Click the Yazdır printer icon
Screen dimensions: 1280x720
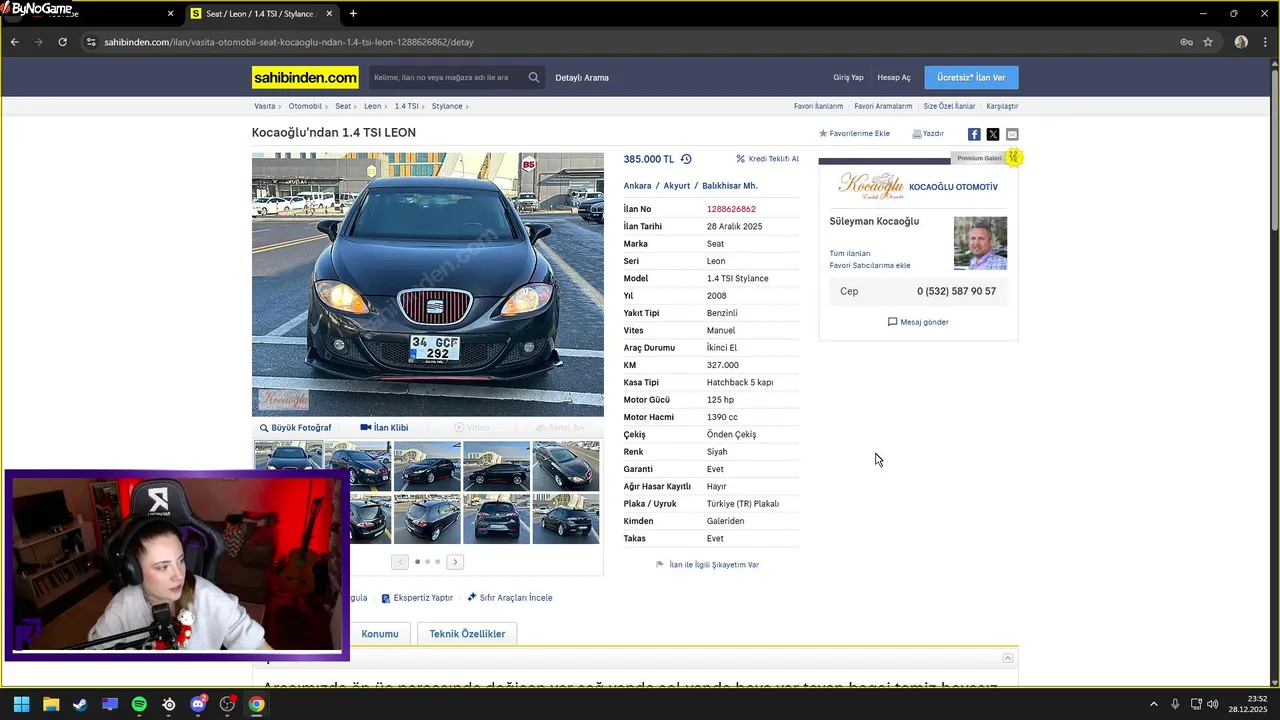[x=917, y=134]
